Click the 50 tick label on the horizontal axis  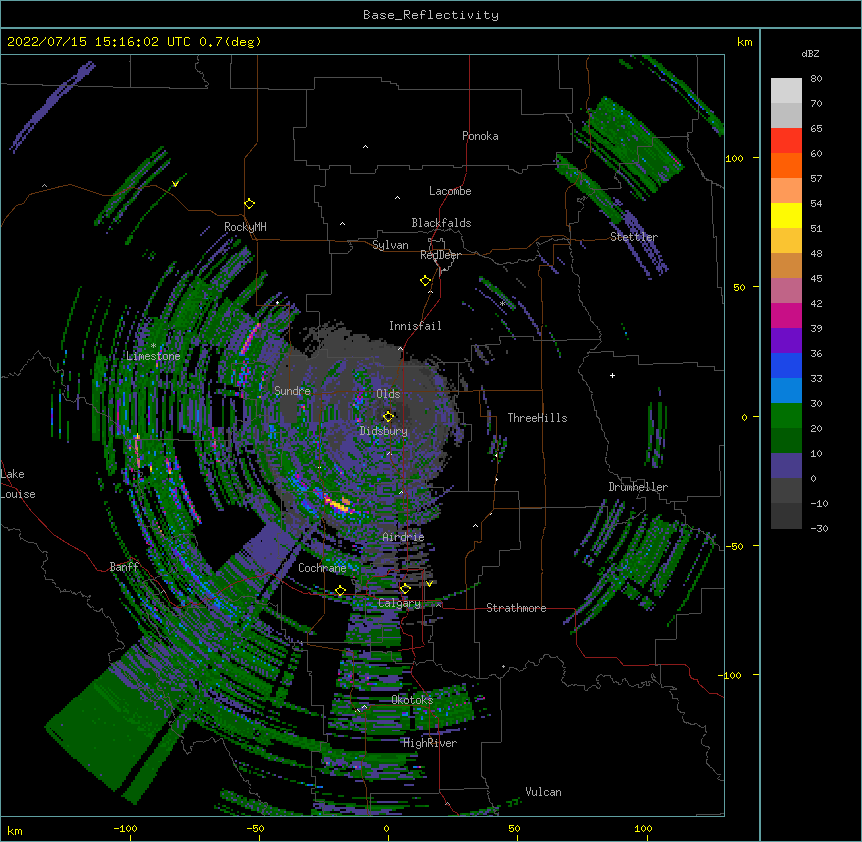click(x=514, y=829)
